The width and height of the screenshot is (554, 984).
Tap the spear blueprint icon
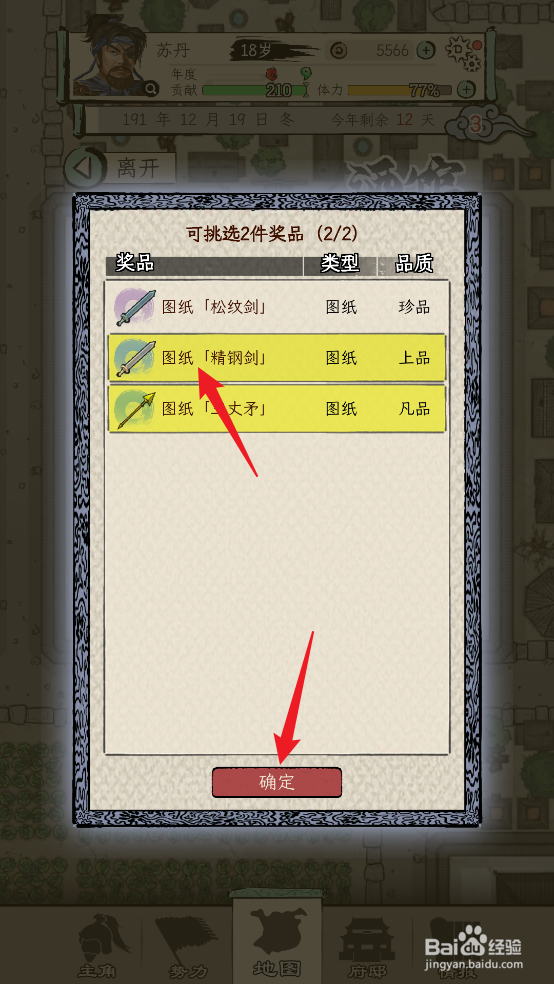pos(135,409)
